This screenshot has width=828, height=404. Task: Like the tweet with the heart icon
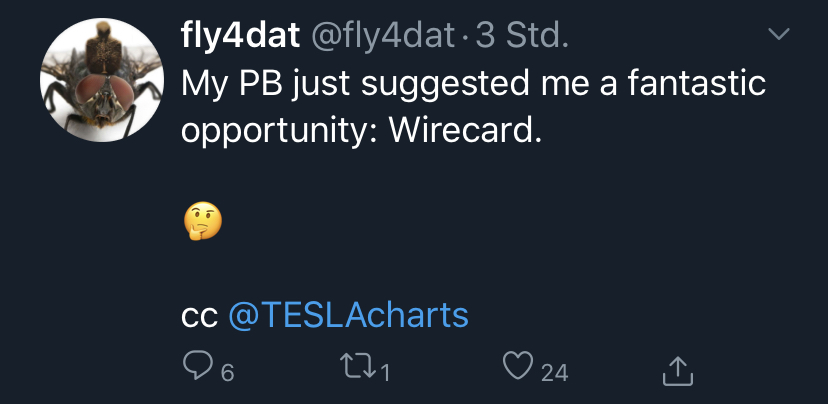(517, 370)
